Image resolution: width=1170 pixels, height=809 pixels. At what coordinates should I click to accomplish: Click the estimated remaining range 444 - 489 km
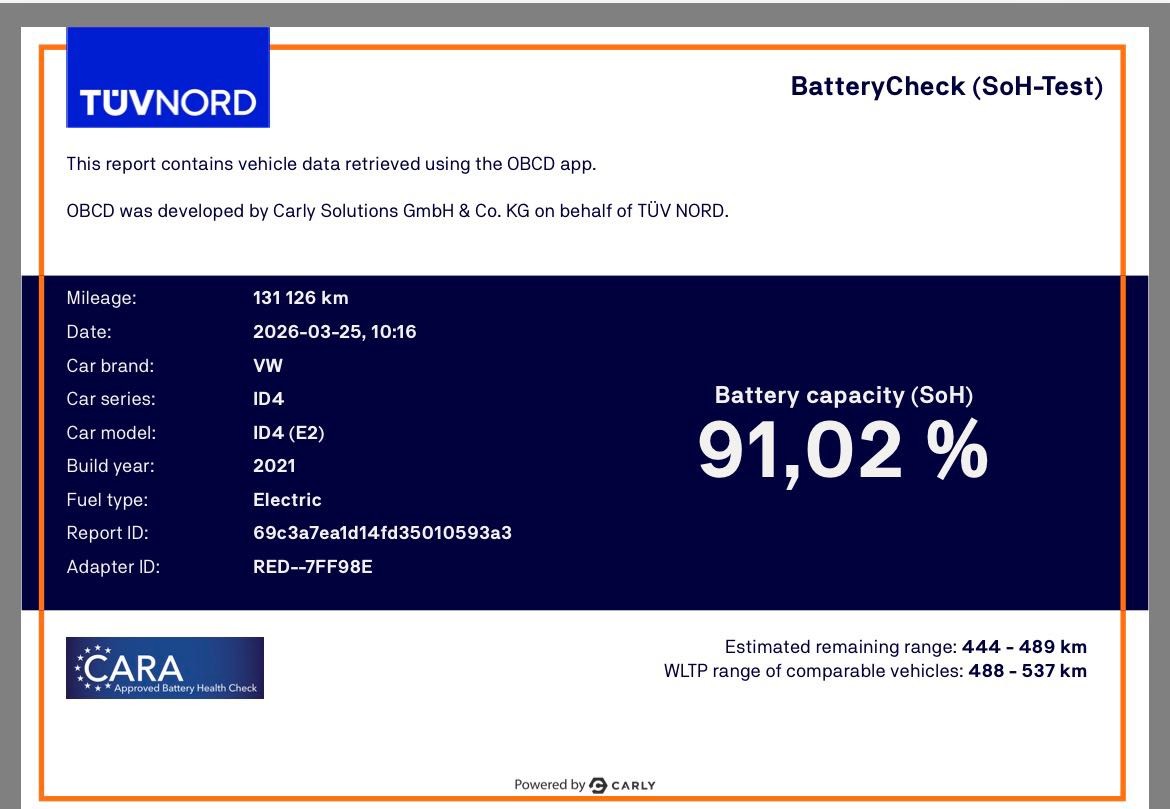click(1023, 647)
